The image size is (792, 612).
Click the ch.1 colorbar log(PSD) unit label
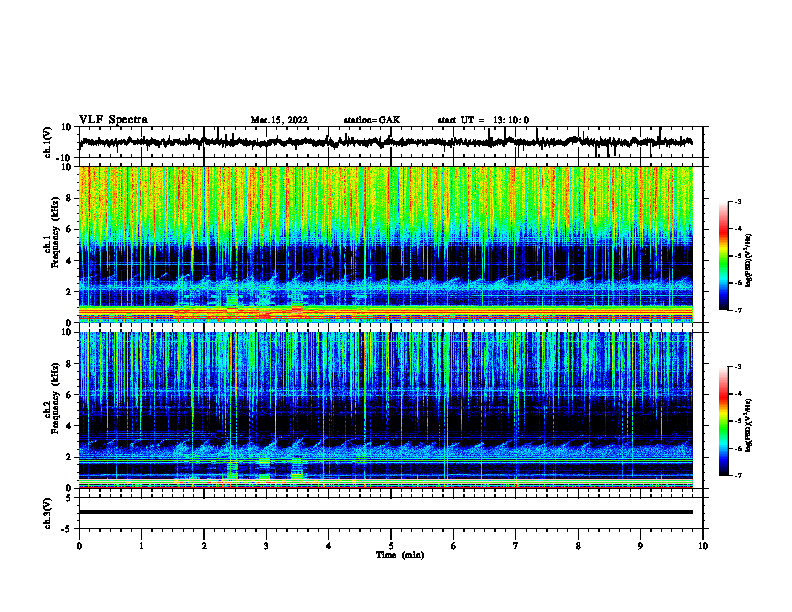(749, 260)
